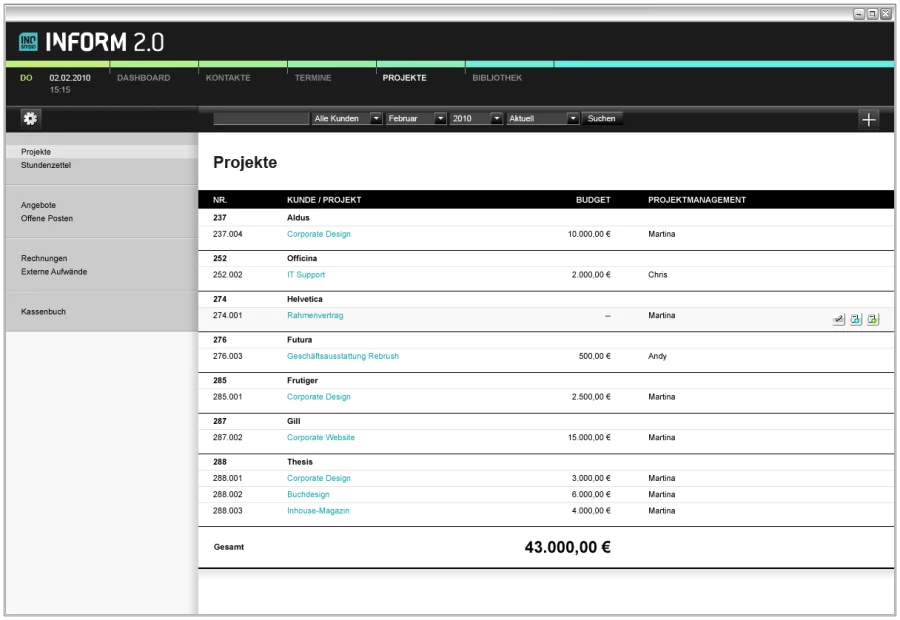Open the Bibliothek tab
Screen dimensions: 900x620
click(497, 78)
